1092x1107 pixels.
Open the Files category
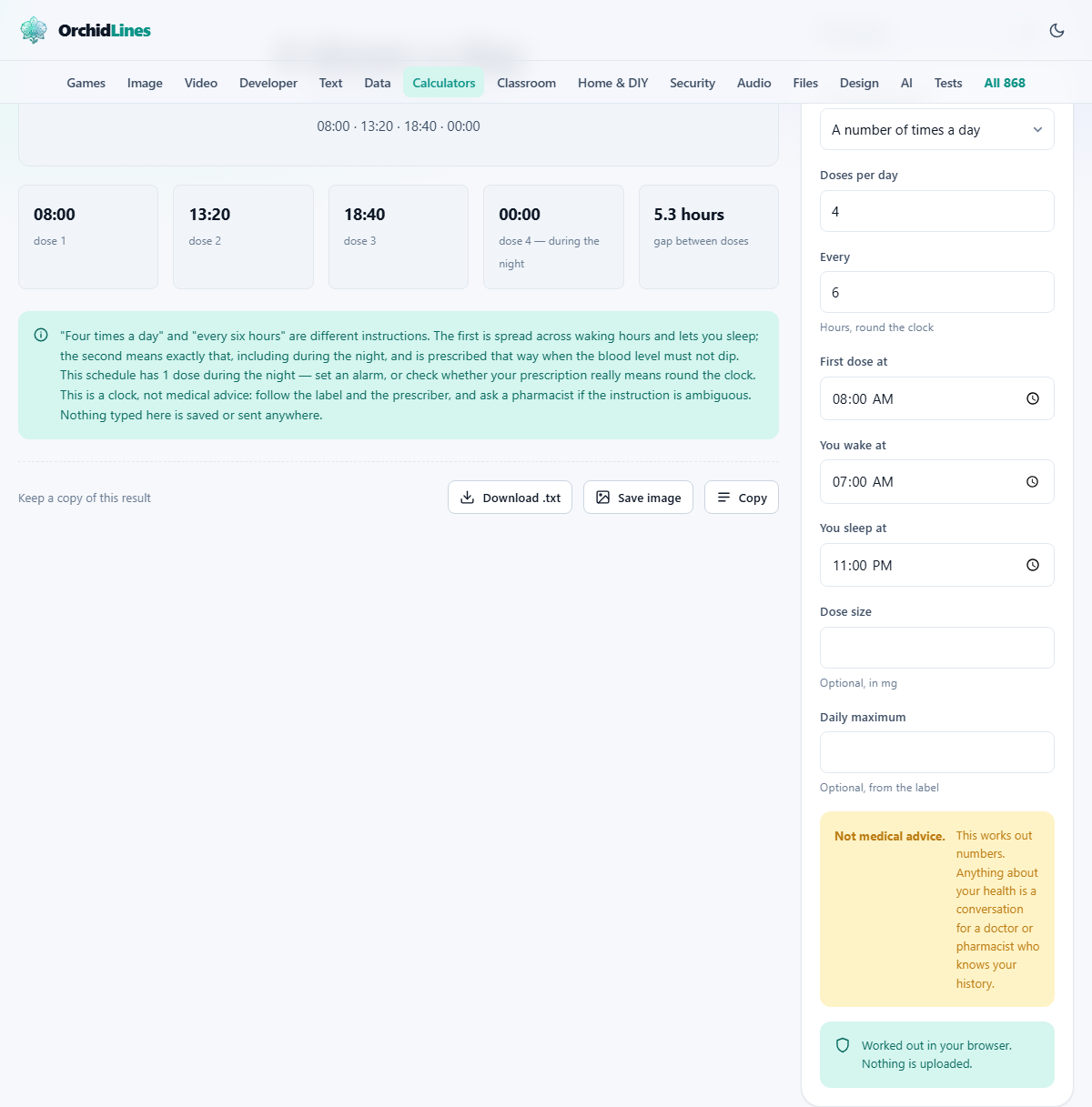coord(805,83)
